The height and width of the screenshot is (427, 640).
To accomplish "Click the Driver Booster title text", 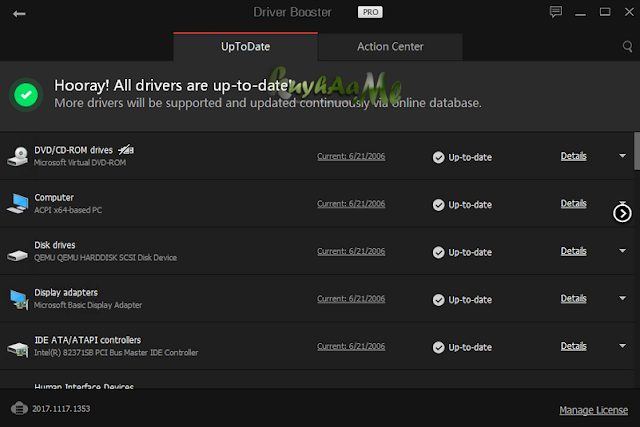I will coord(292,12).
